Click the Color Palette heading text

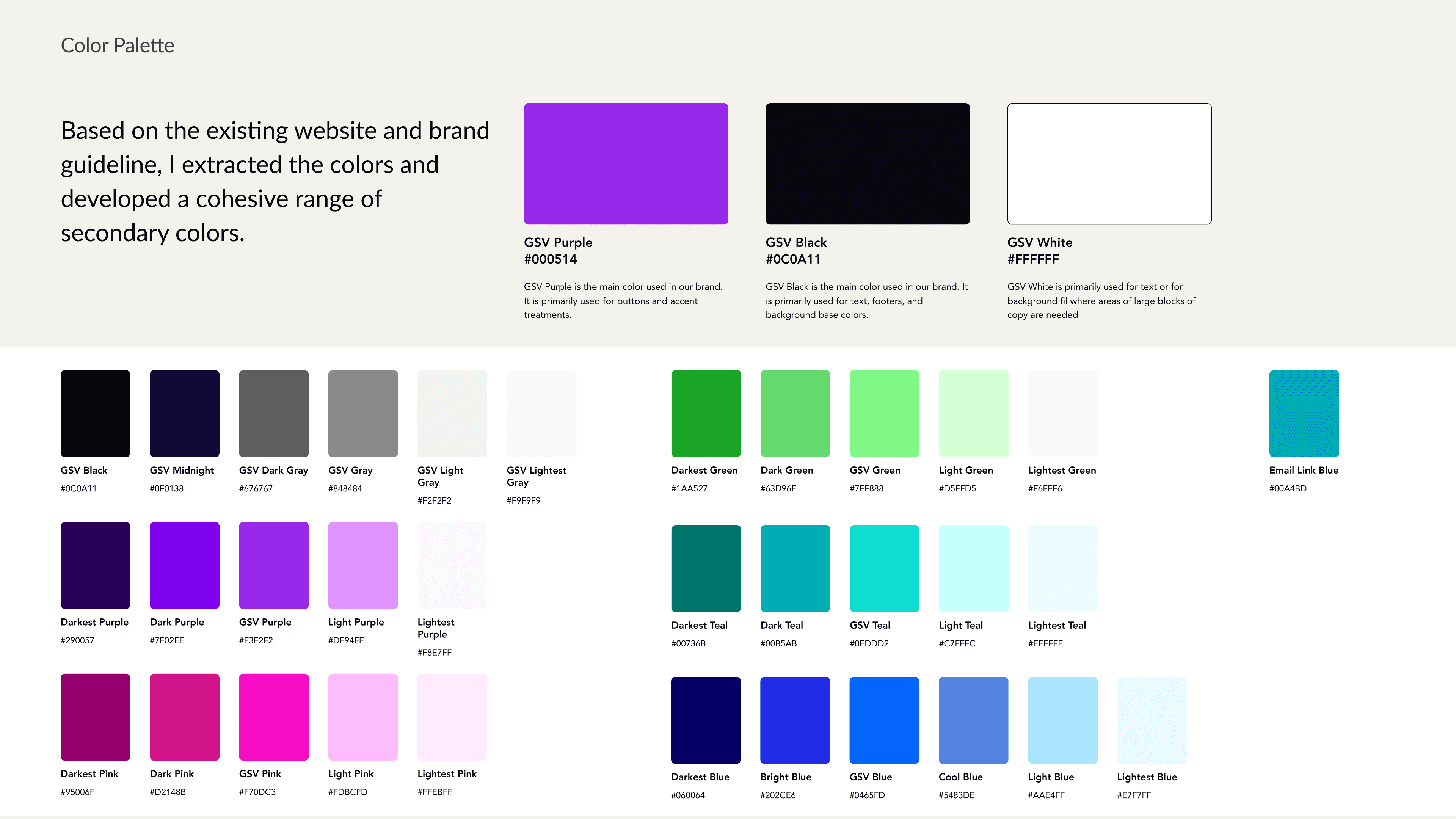point(118,45)
